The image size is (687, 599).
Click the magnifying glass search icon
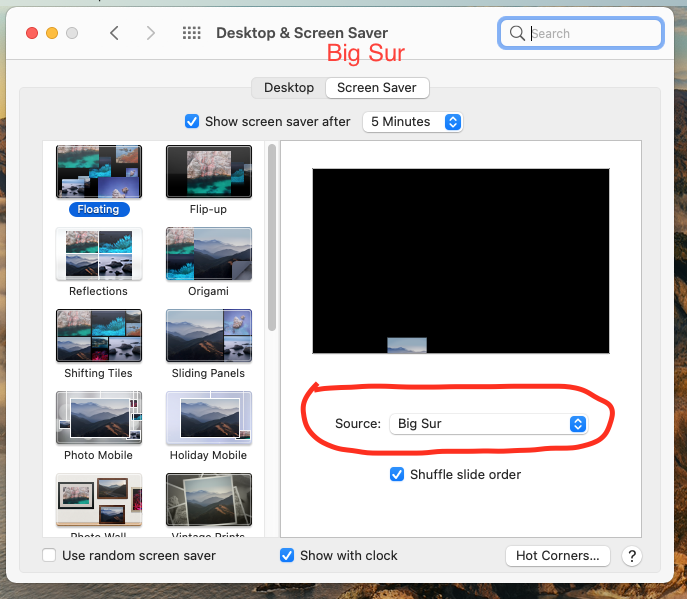pyautogui.click(x=517, y=33)
